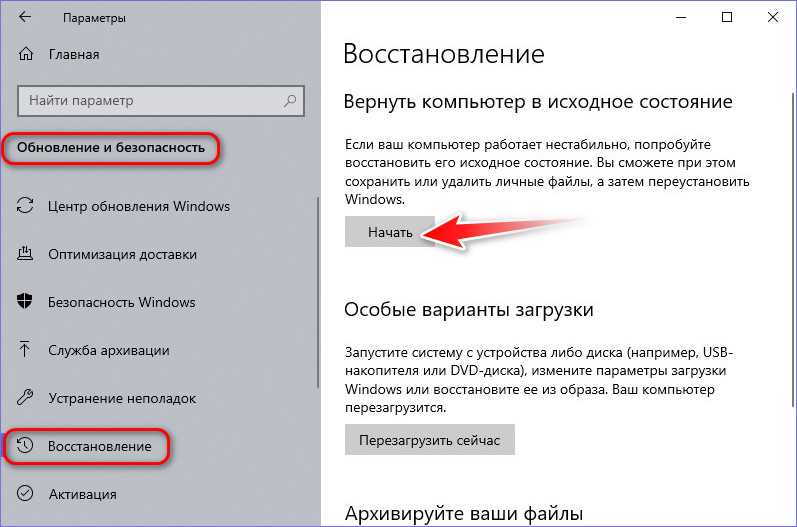Go to Безопасность Windows section
The width and height of the screenshot is (797, 527).
click(x=121, y=302)
